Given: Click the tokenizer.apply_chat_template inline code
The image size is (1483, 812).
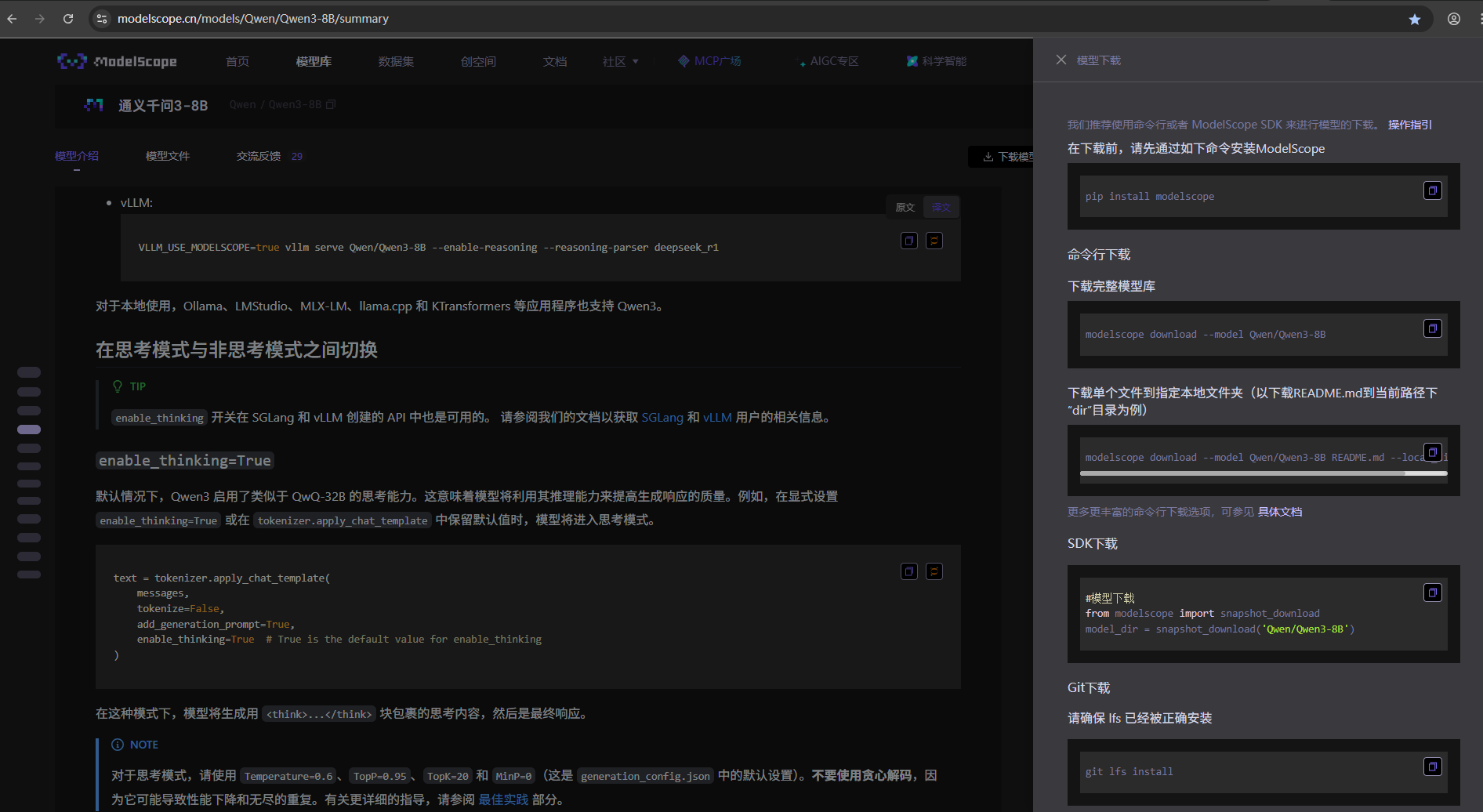Looking at the screenshot, I should click(x=343, y=520).
